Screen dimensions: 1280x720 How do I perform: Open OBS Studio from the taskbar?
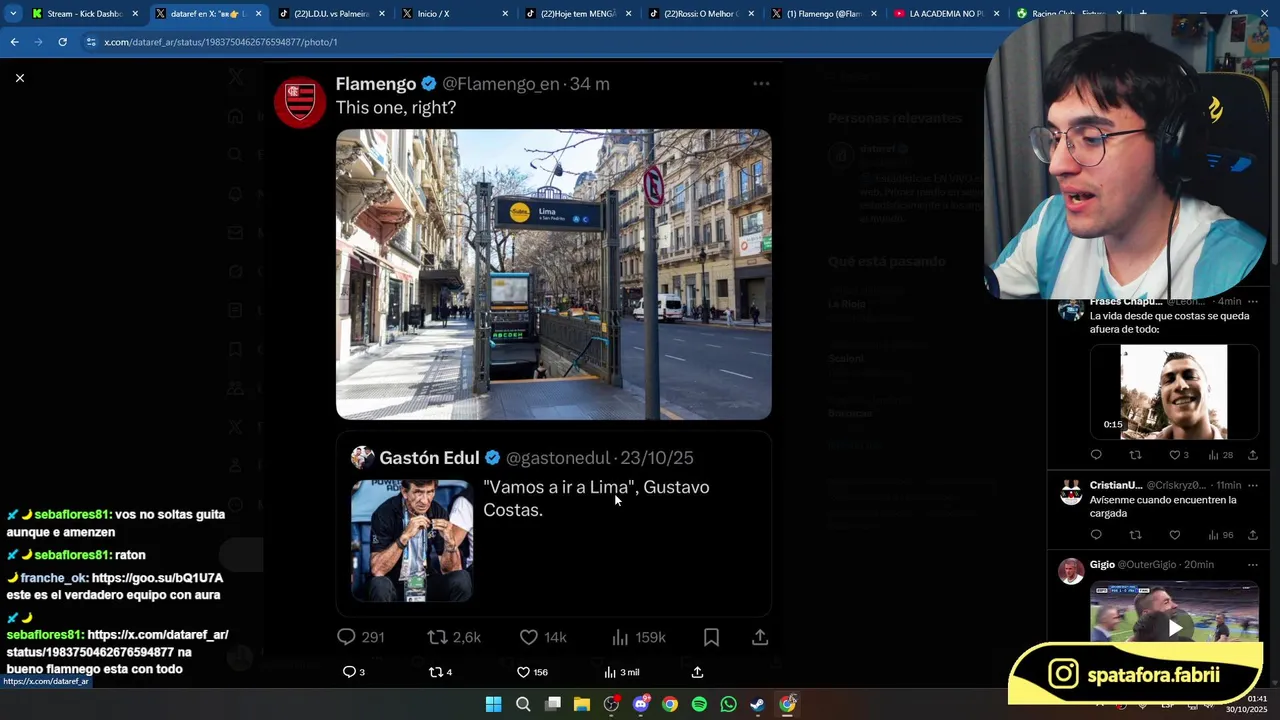click(x=611, y=704)
